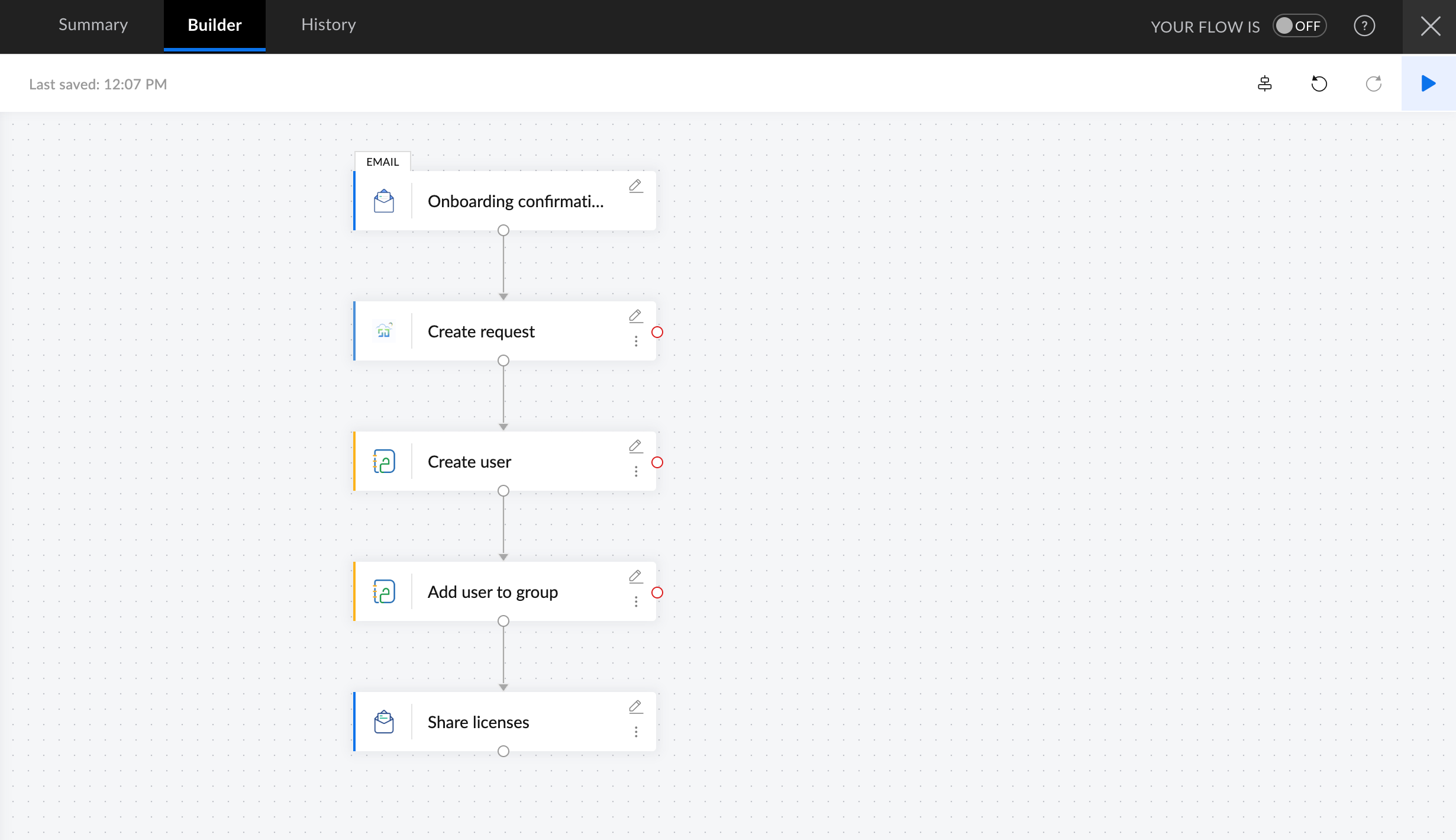Open three-dot menu on Share licenses

tap(636, 732)
